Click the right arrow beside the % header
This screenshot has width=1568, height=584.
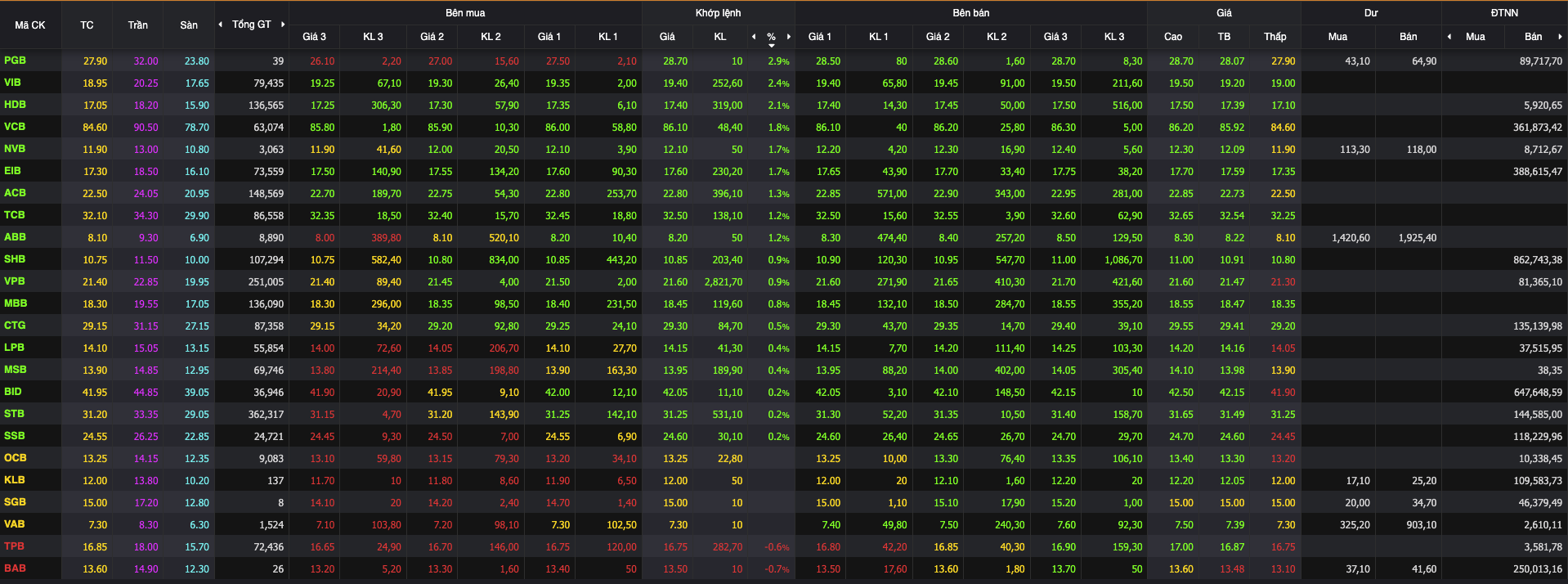[x=789, y=37]
